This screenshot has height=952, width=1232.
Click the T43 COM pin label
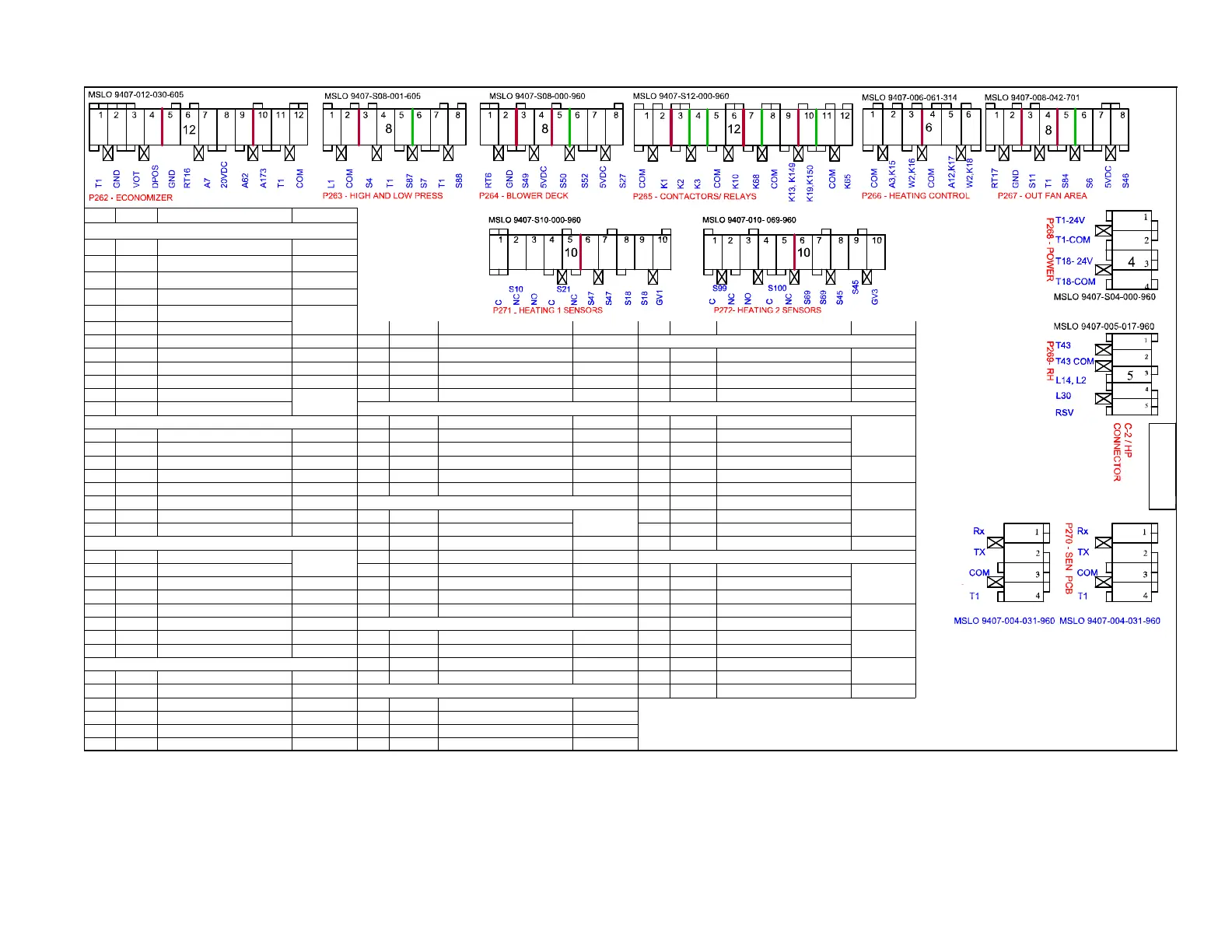(1075, 362)
